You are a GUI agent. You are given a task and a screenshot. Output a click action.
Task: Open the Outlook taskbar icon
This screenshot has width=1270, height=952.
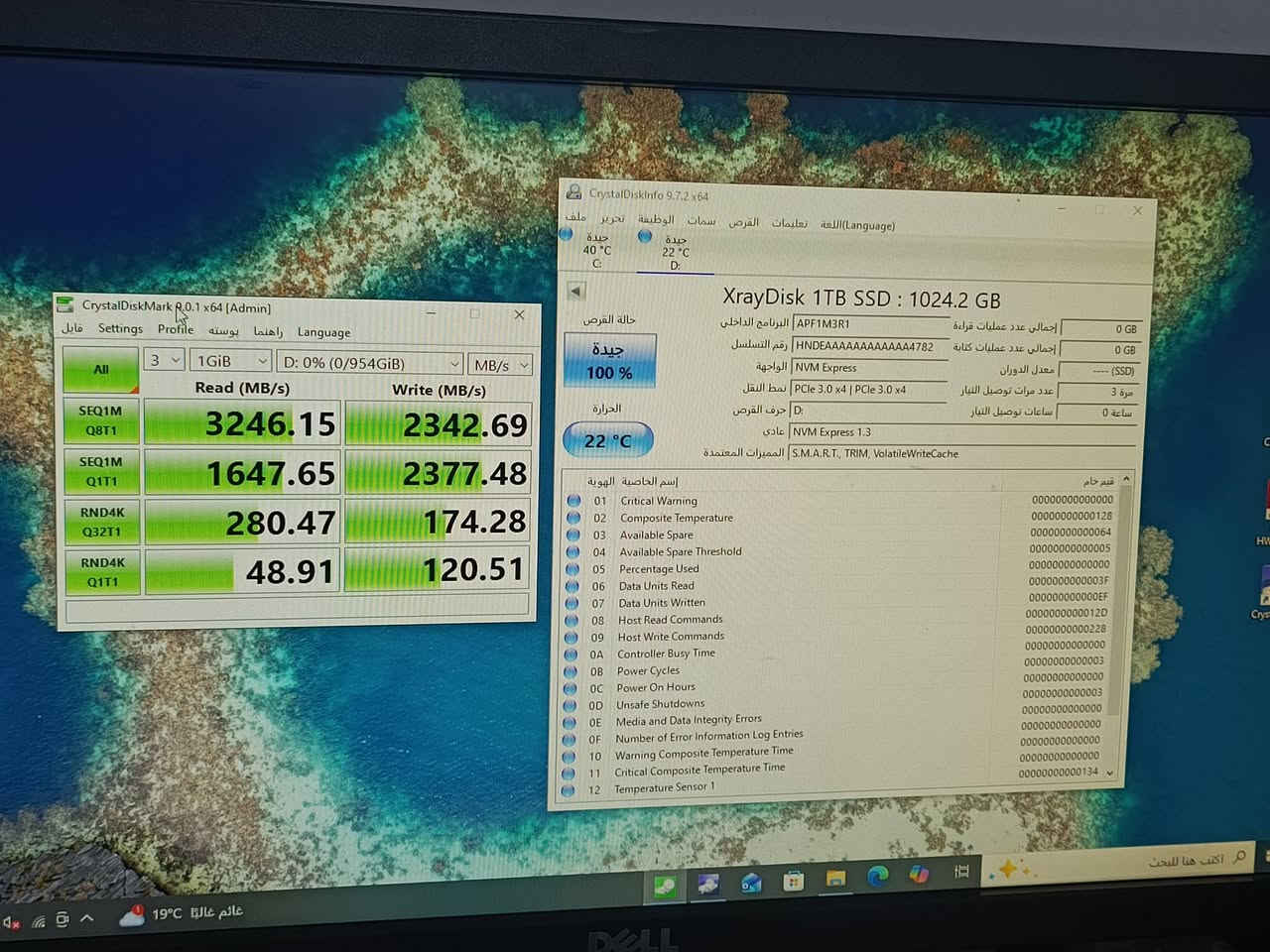(x=750, y=883)
